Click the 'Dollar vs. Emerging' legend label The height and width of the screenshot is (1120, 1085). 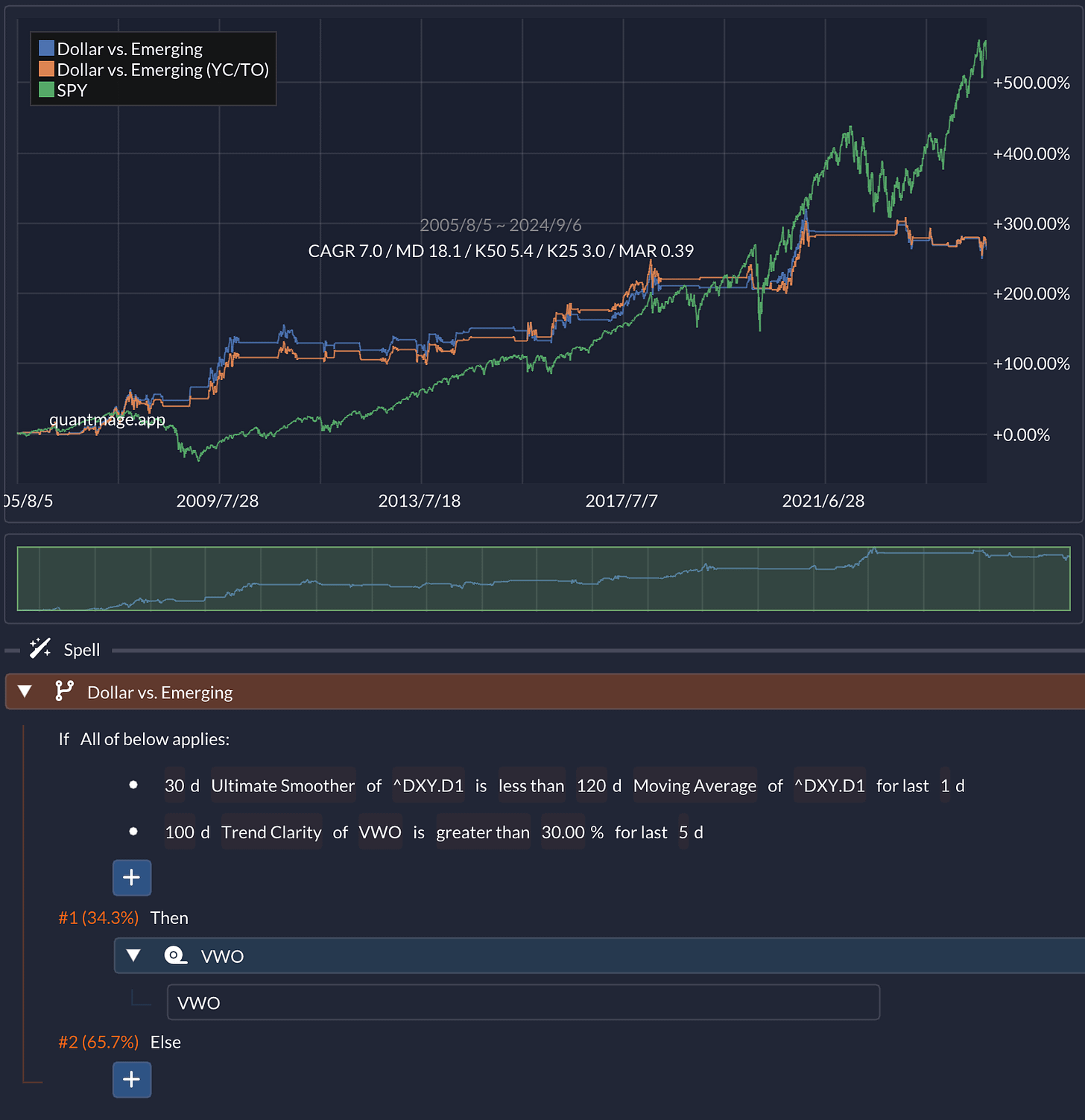[130, 48]
